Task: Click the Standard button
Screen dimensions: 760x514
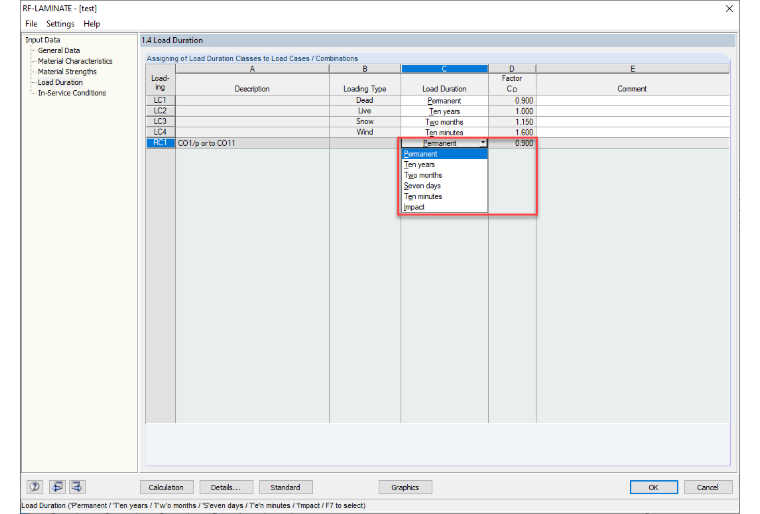Action: pos(285,487)
